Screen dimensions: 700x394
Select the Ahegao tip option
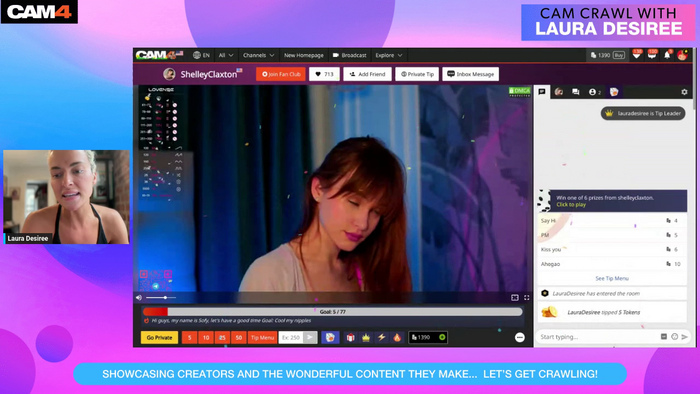pyautogui.click(x=612, y=264)
